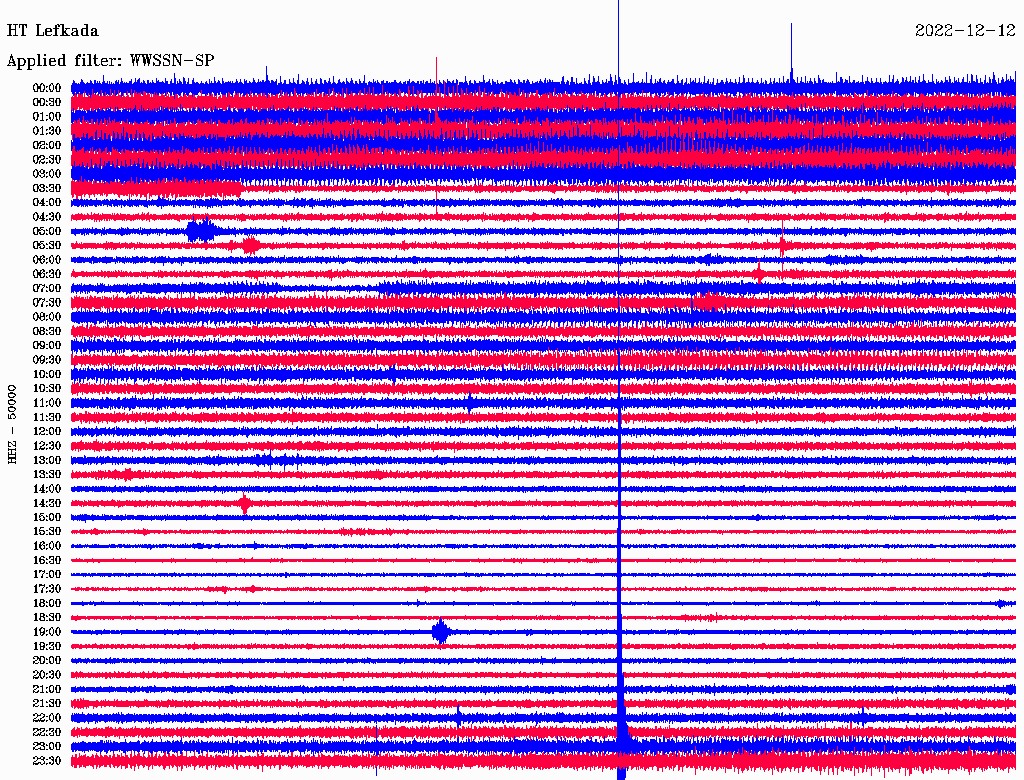
Task: Click the 17:30 time label
Action: pos(47,589)
